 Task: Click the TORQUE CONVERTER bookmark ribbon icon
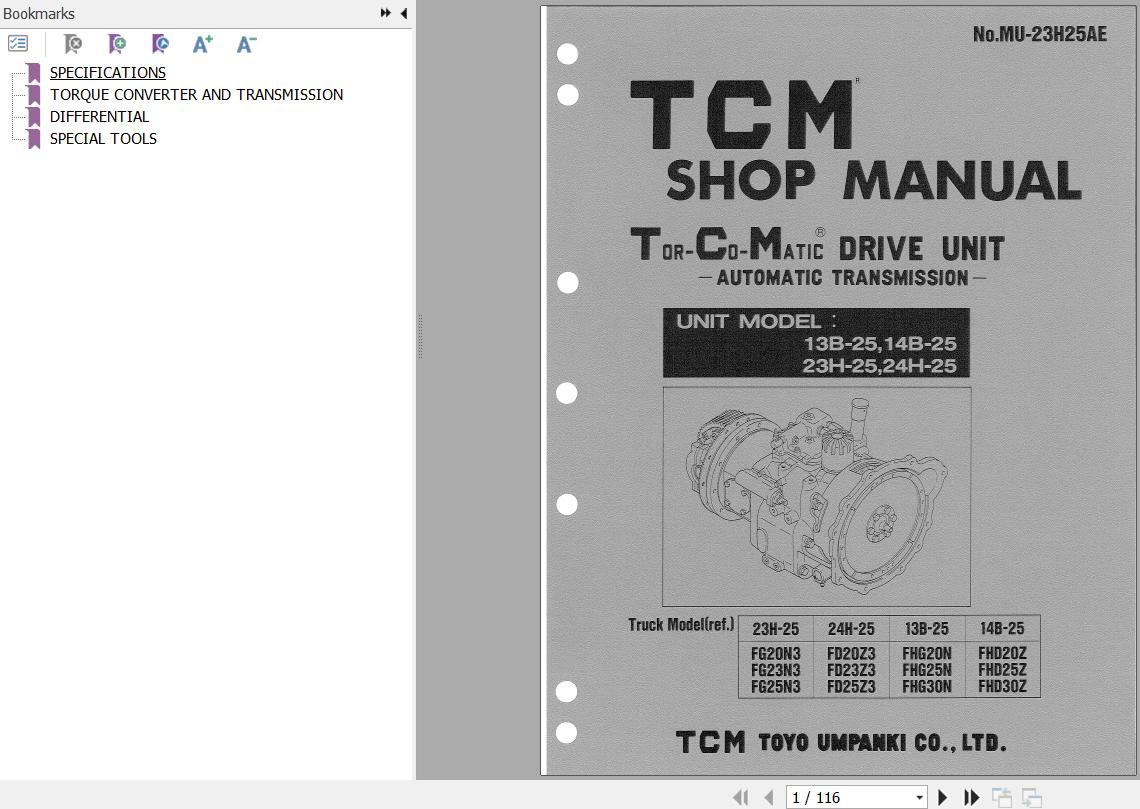33,94
